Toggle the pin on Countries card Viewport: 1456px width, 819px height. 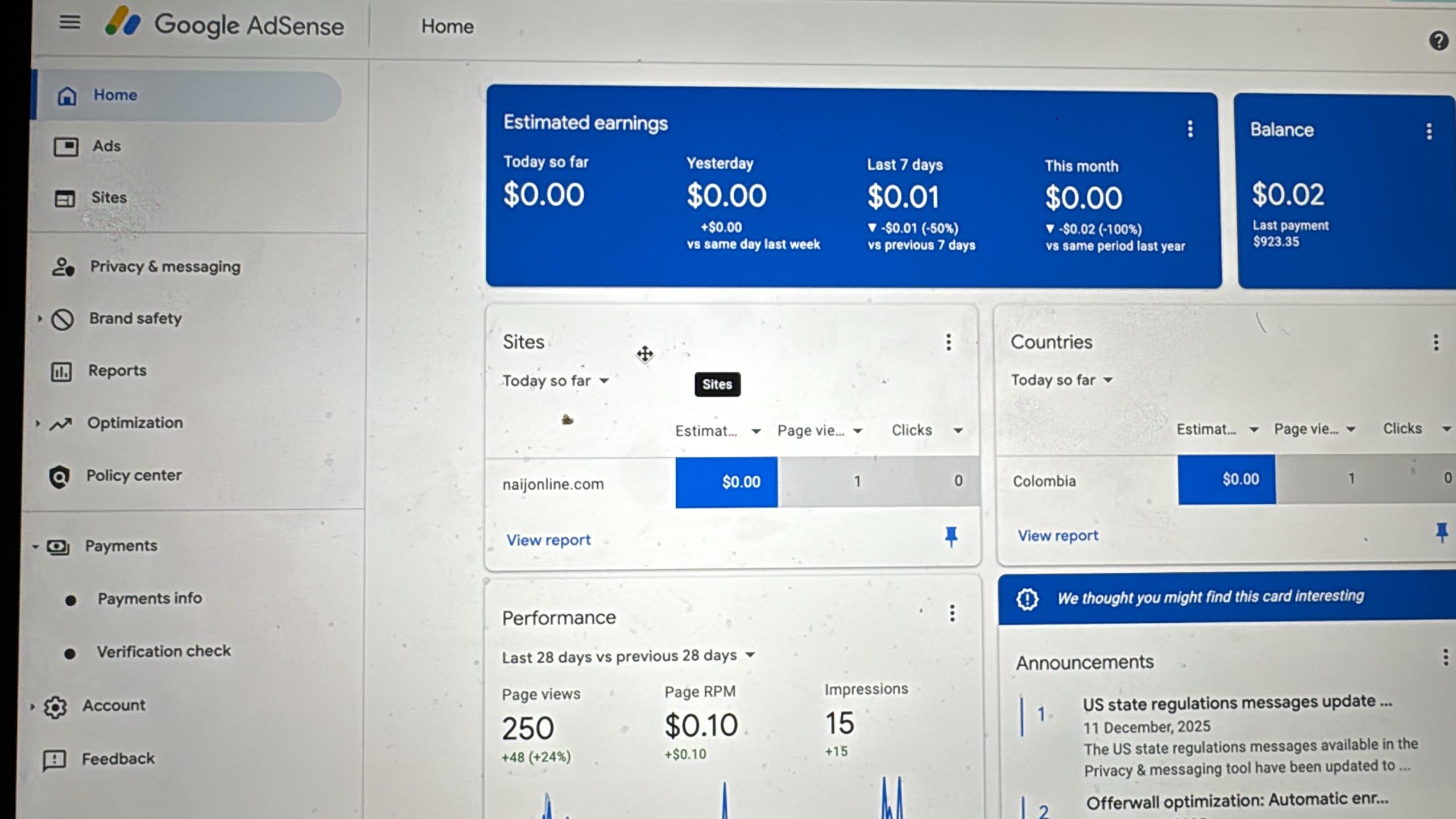point(1441,533)
